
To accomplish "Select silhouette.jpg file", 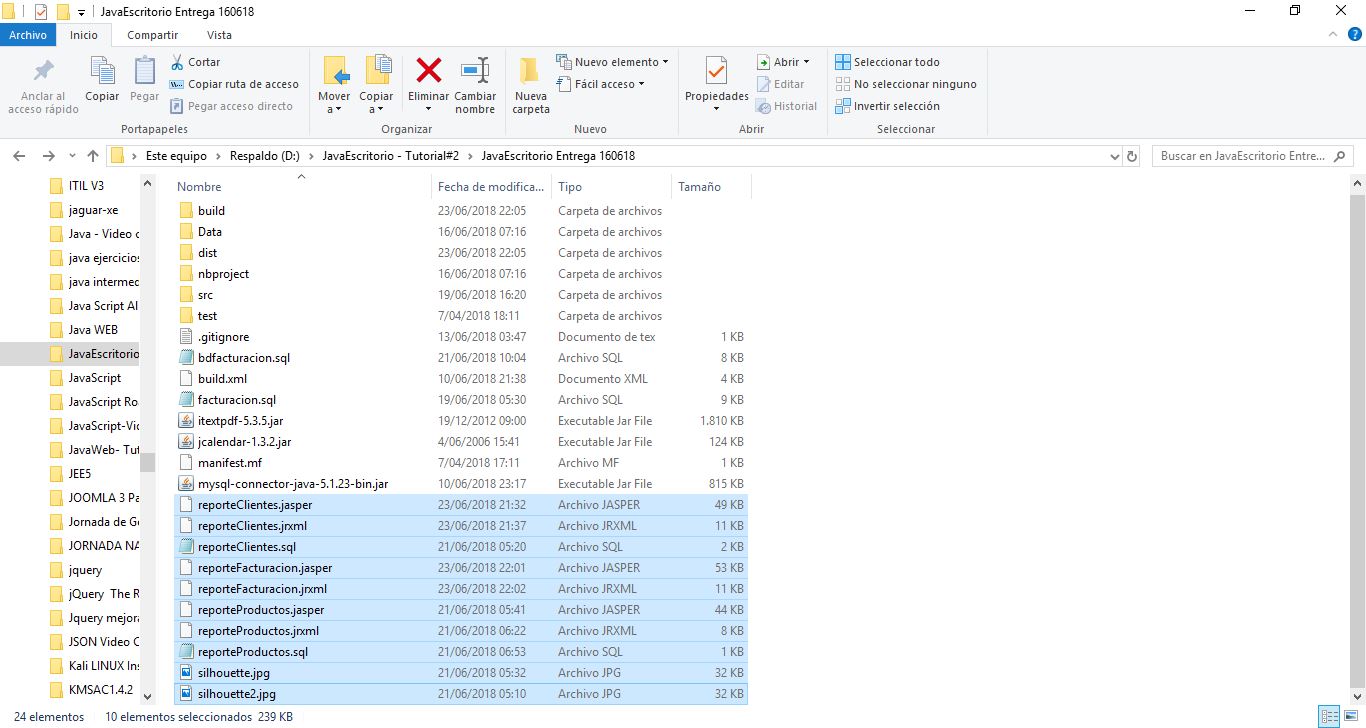I will tap(460, 673).
